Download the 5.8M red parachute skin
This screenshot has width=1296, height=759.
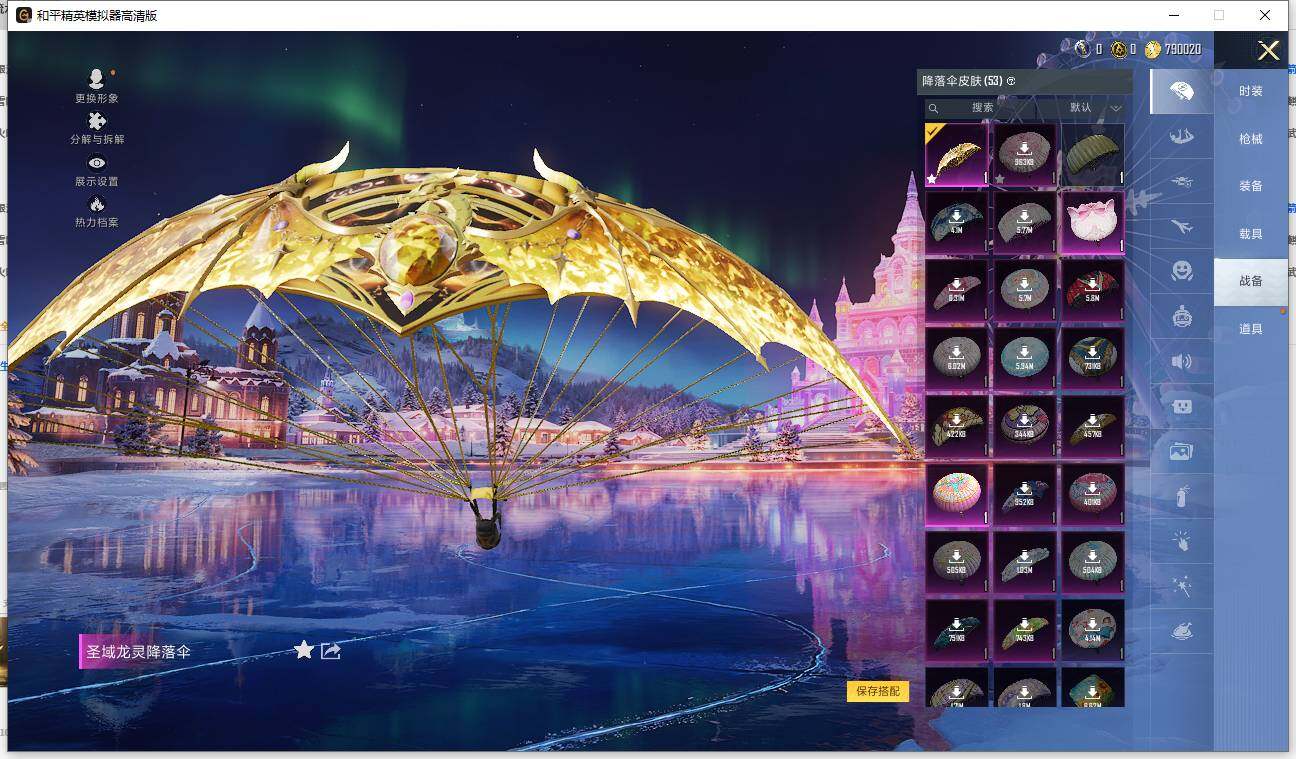click(x=1092, y=290)
